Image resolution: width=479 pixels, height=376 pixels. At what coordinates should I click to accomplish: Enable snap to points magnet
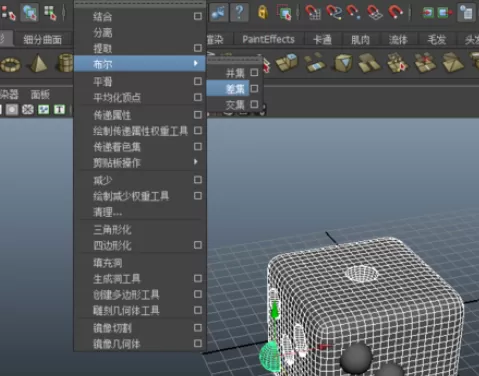click(x=354, y=13)
